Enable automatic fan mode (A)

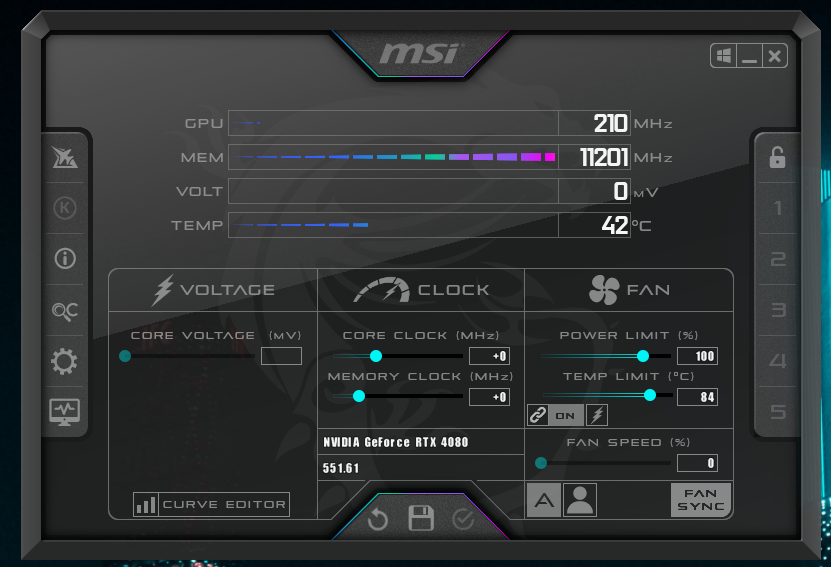coord(544,500)
